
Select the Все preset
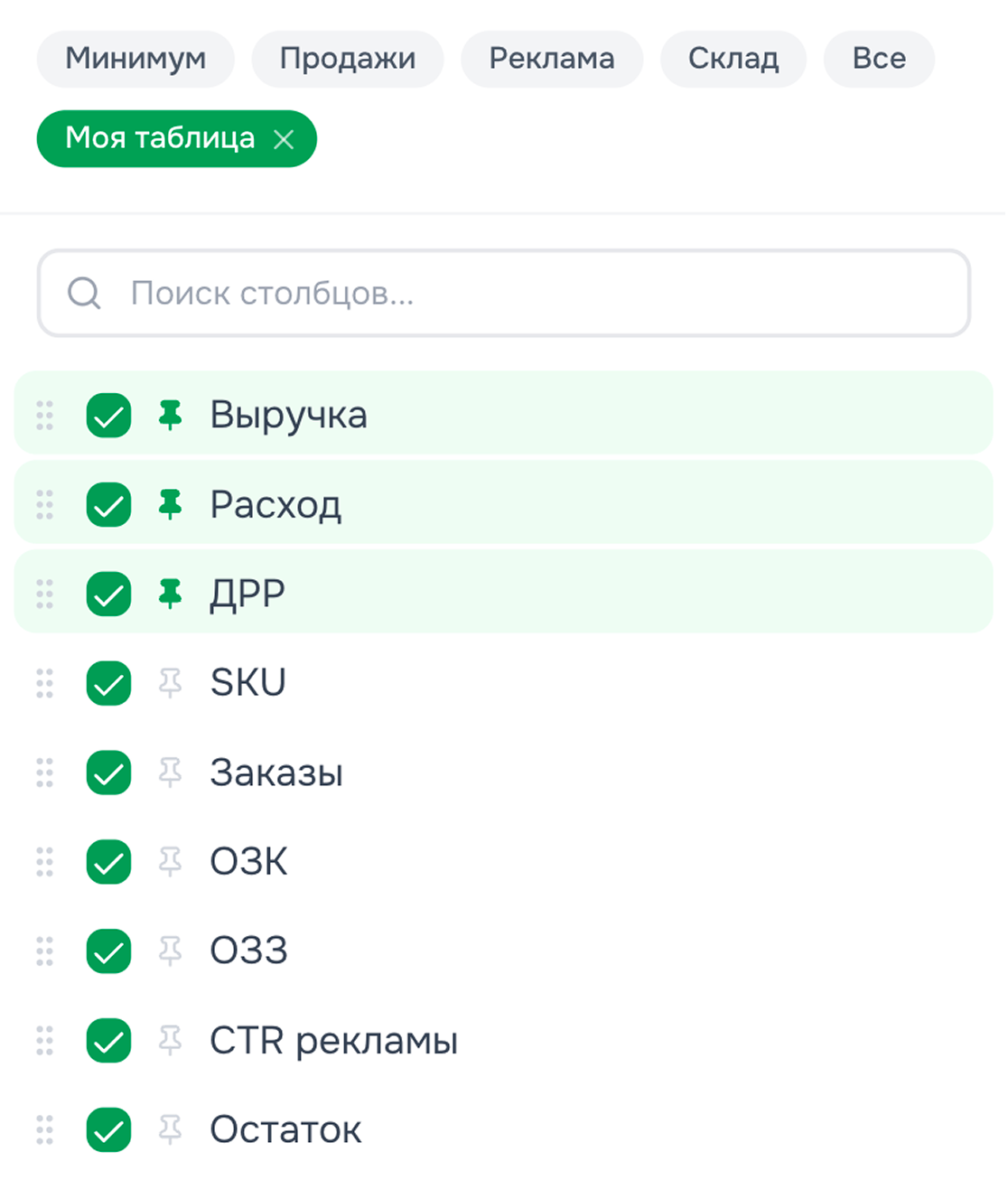[878, 58]
